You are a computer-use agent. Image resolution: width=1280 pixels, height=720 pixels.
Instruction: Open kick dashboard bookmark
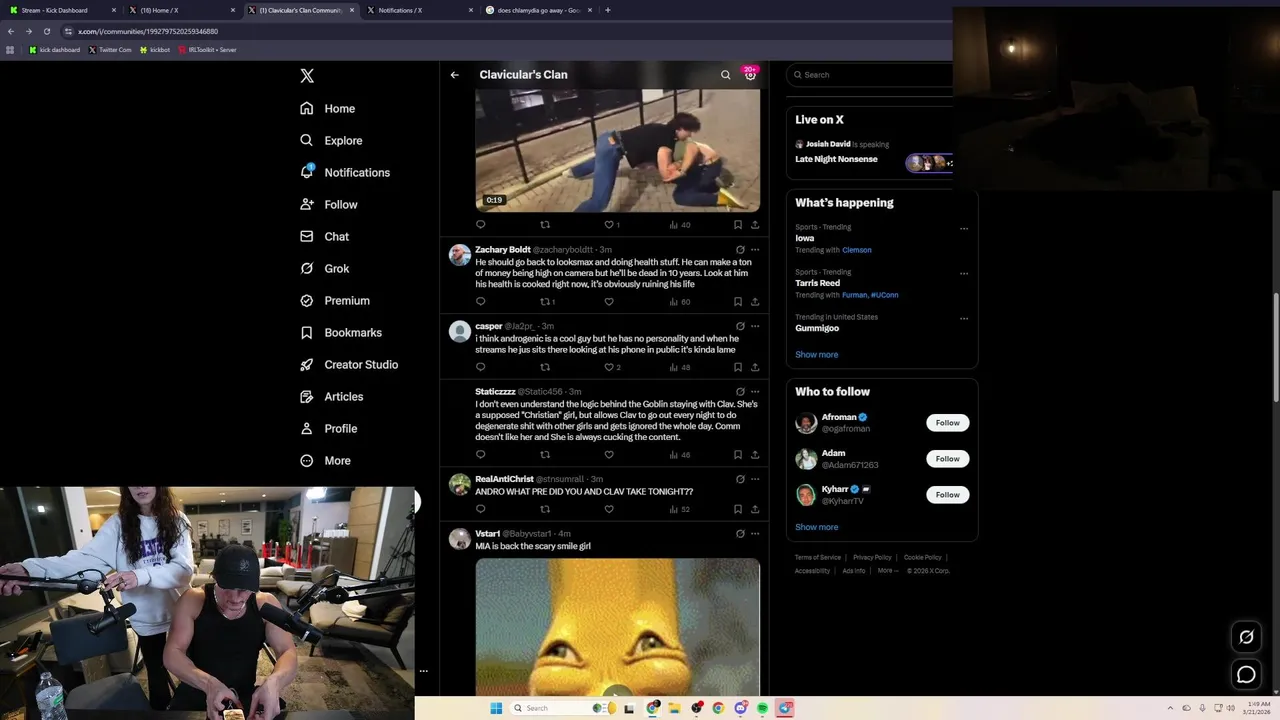pyautogui.click(x=54, y=49)
